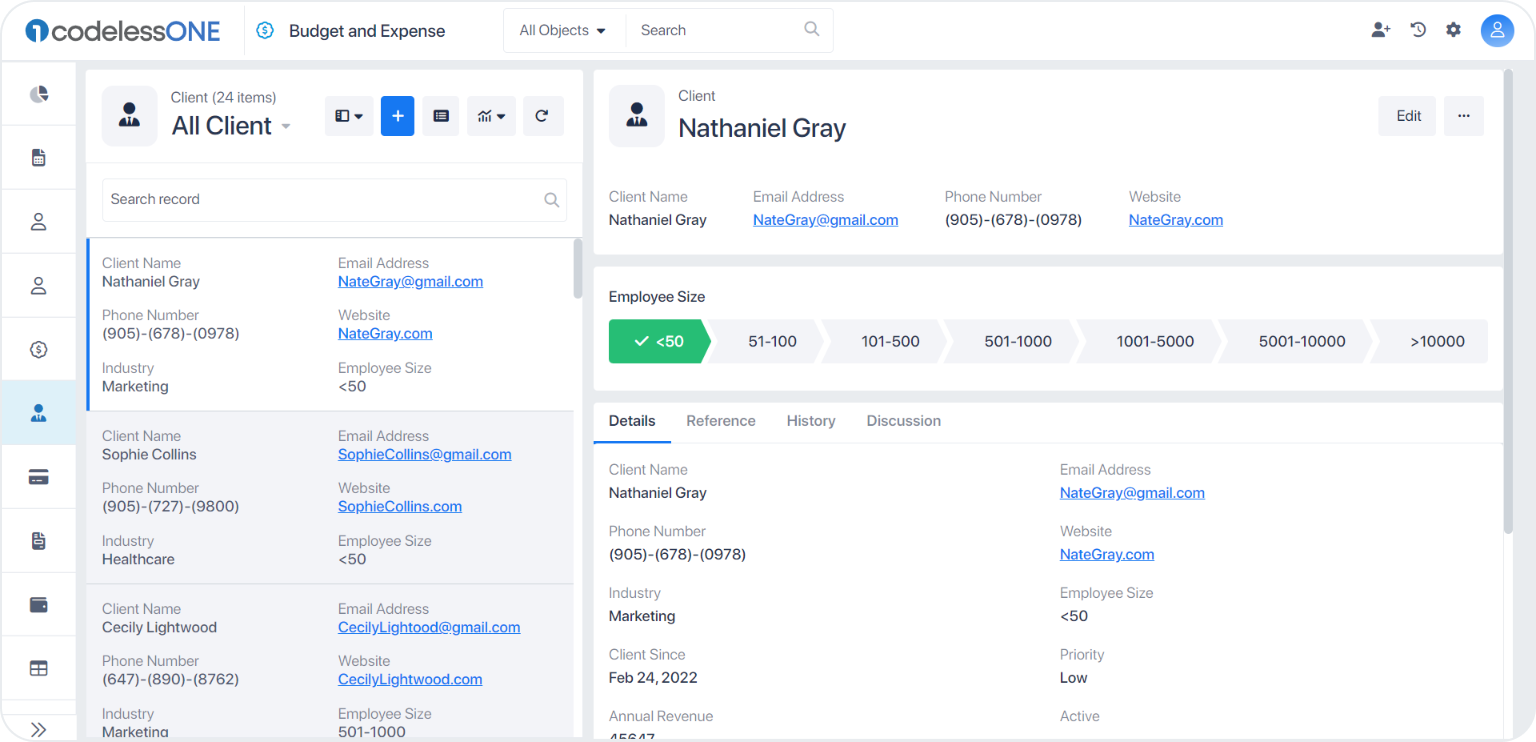Switch to the History tab
The image size is (1536, 742).
point(811,421)
